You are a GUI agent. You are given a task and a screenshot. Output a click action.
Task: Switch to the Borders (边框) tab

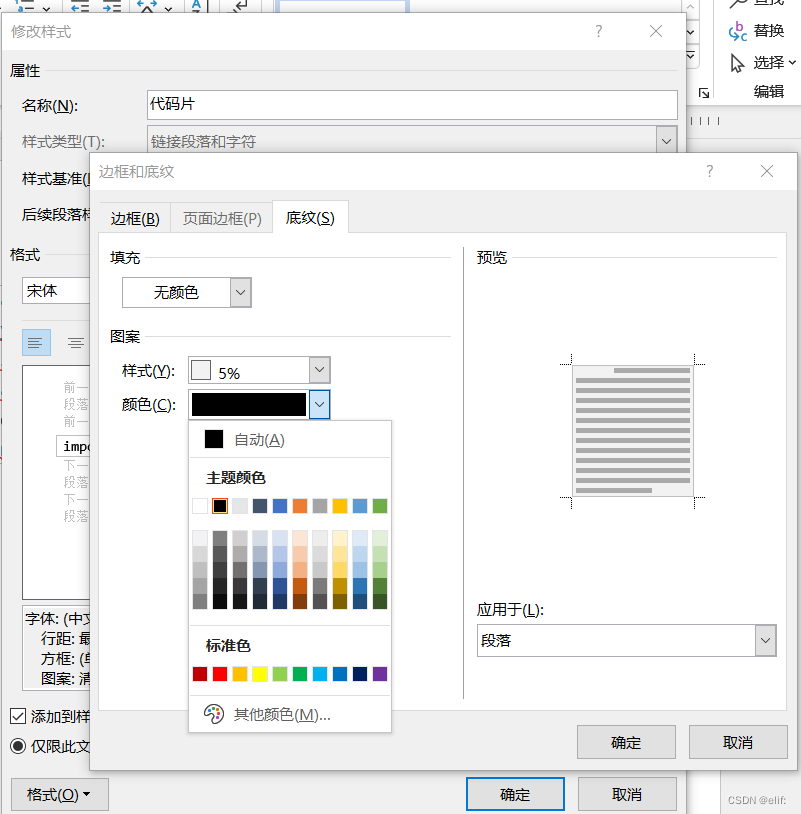pyautogui.click(x=135, y=219)
